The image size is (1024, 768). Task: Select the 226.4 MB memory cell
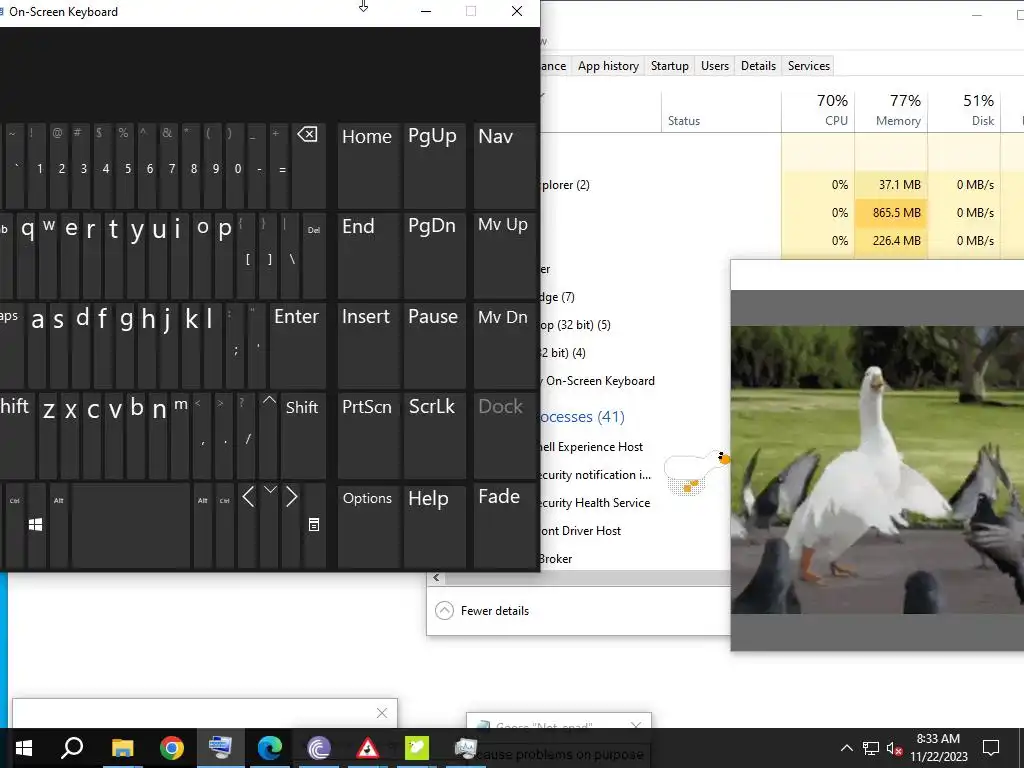(x=891, y=241)
